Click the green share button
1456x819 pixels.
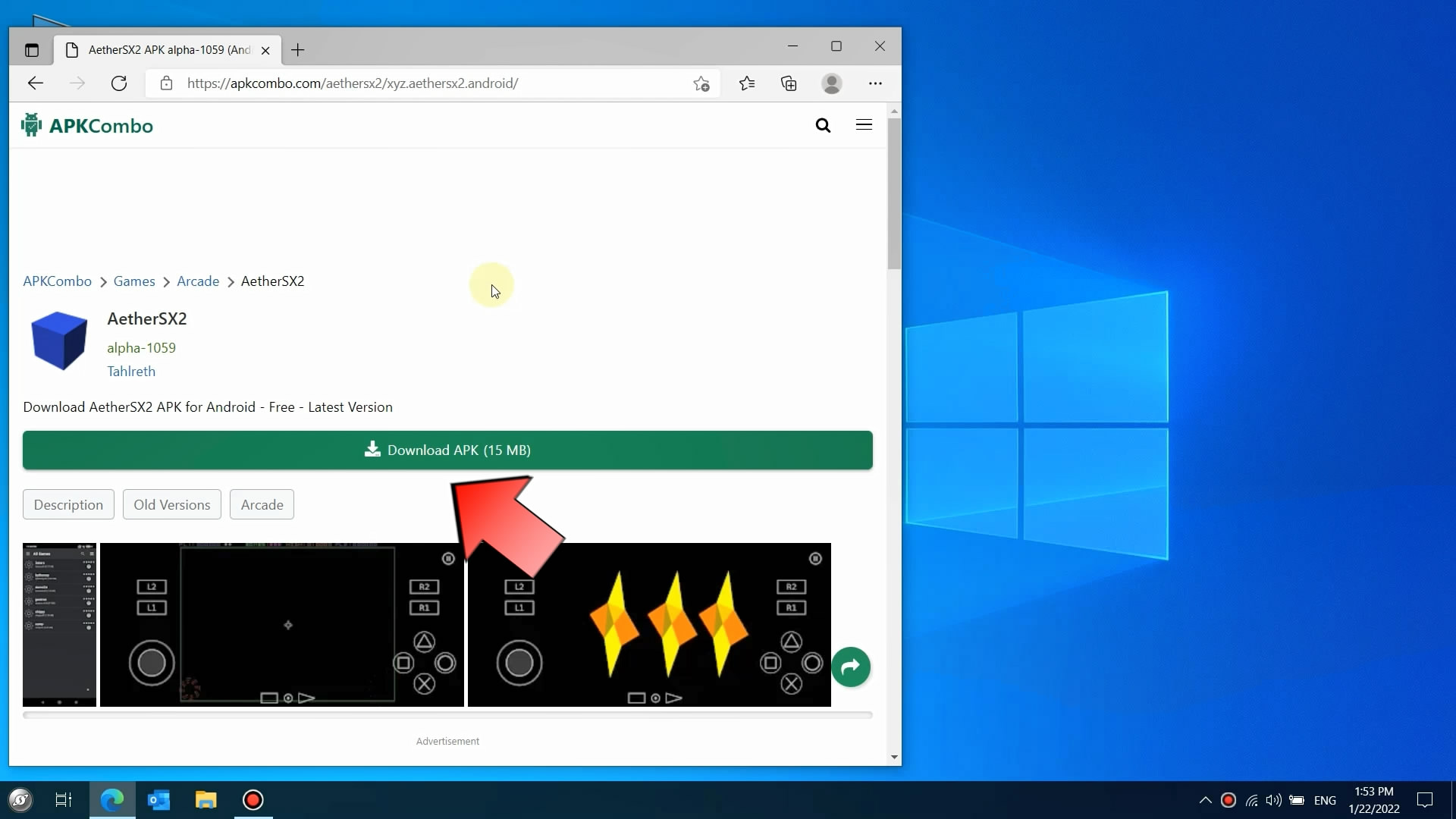[x=851, y=667]
